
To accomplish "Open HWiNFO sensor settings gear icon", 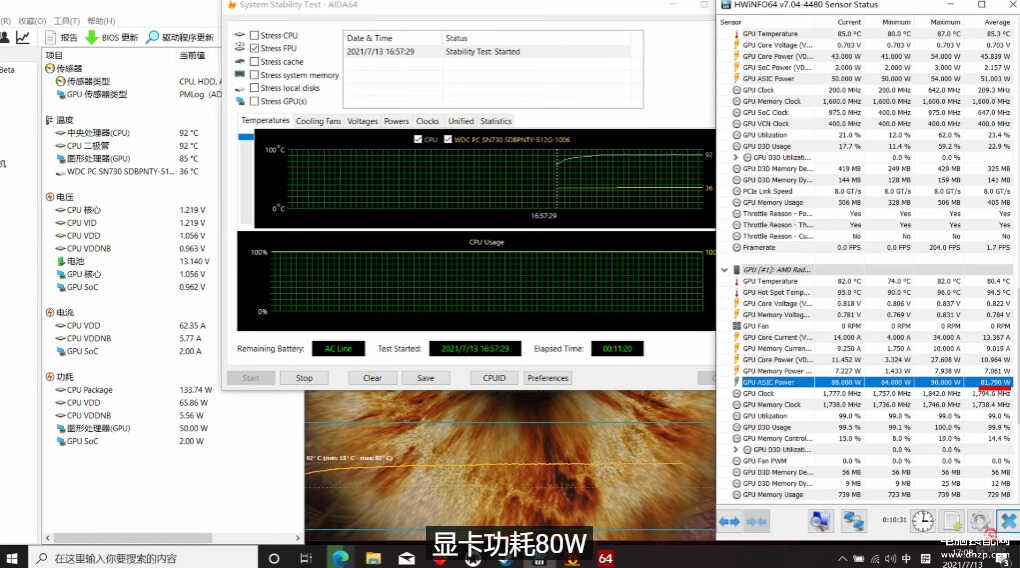I will pyautogui.click(x=979, y=521).
